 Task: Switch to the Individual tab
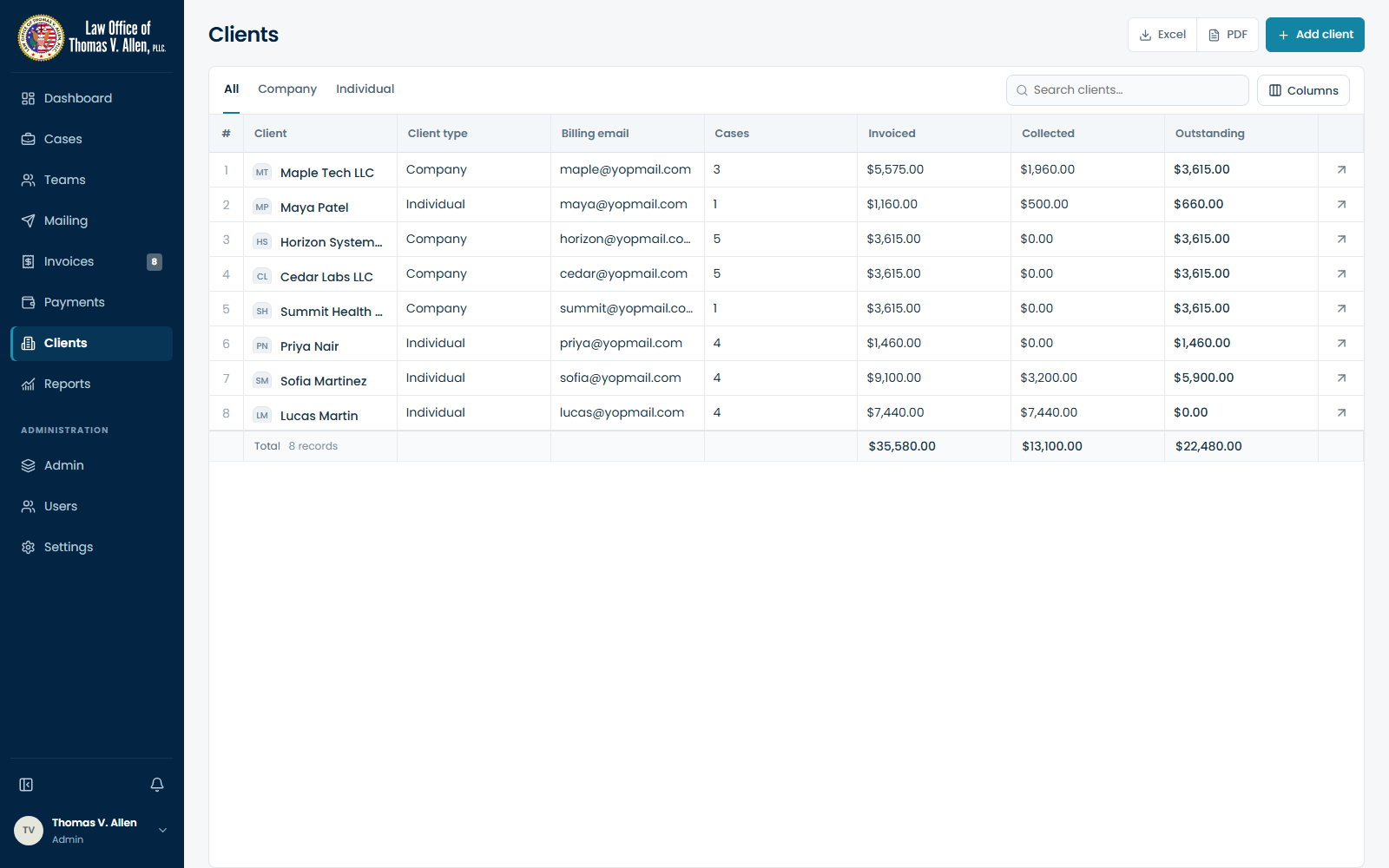coord(365,89)
